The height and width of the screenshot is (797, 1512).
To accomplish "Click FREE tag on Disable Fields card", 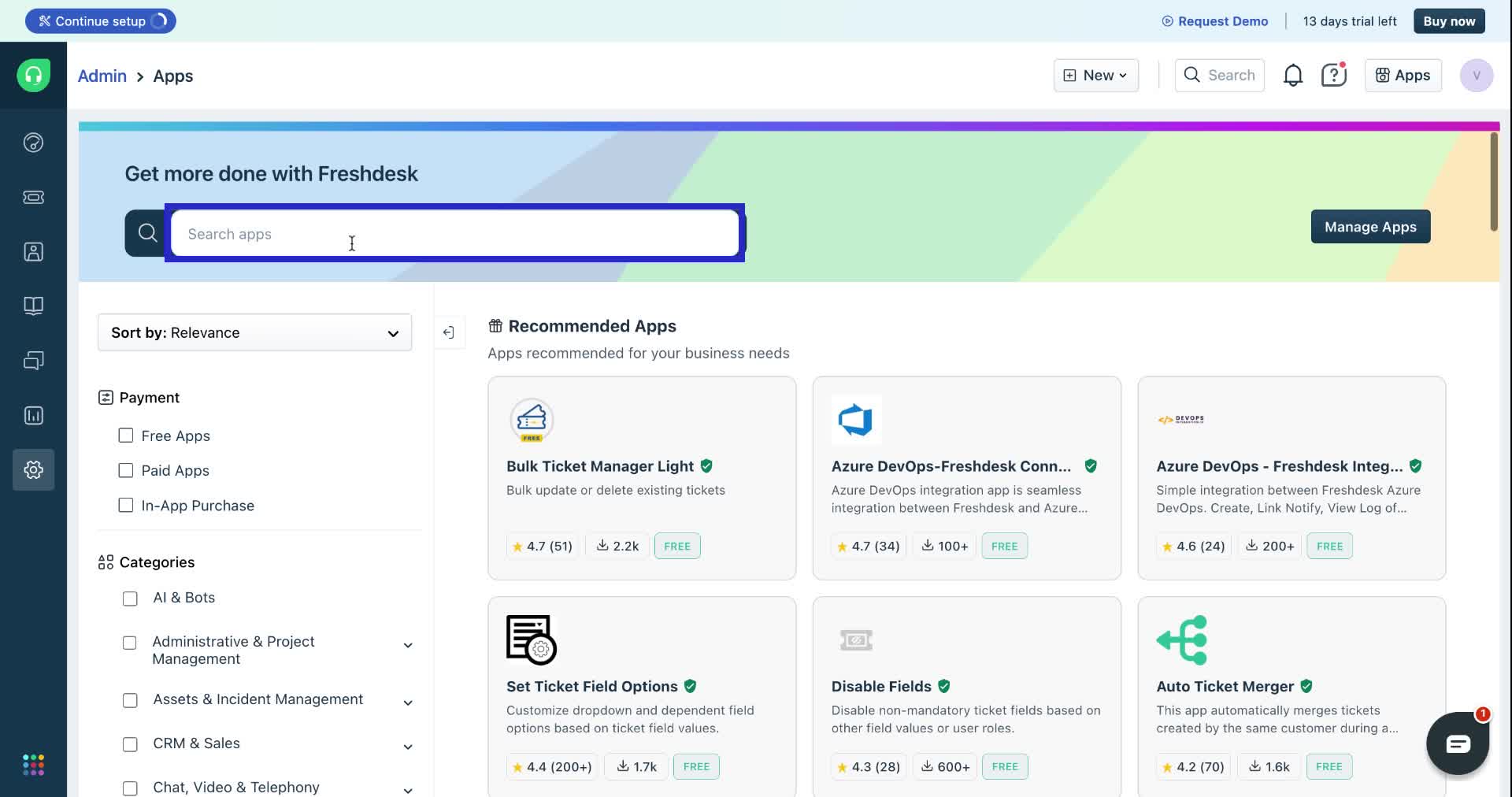I will coord(1005,766).
